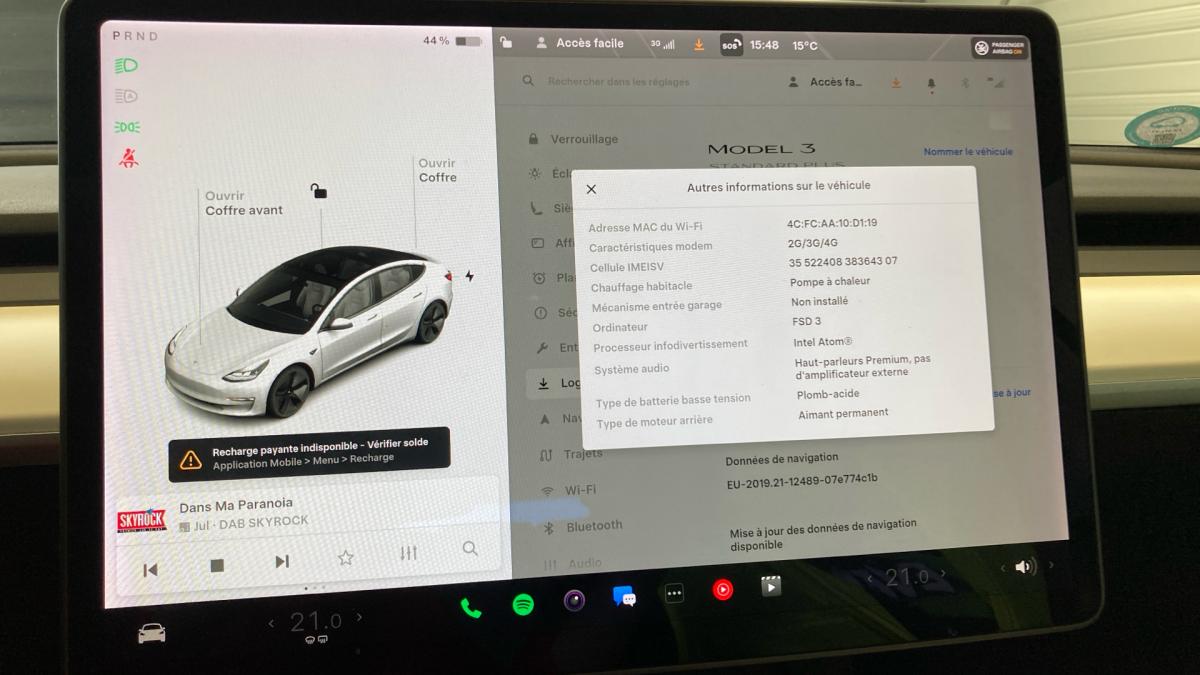The height and width of the screenshot is (675, 1200).
Task: Skip to previous track in media player
Action: click(x=150, y=570)
